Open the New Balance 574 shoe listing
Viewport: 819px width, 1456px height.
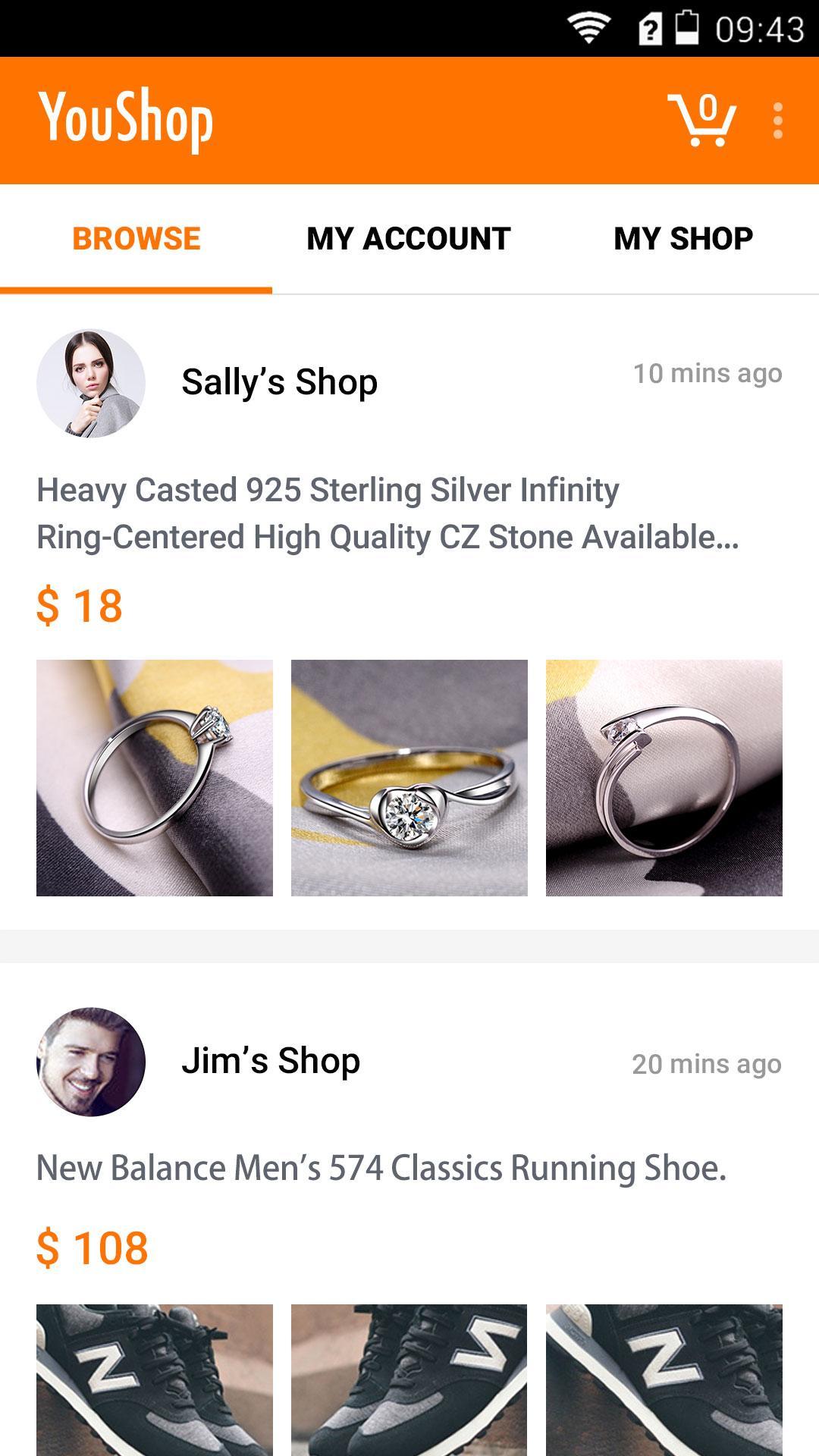click(x=381, y=1168)
